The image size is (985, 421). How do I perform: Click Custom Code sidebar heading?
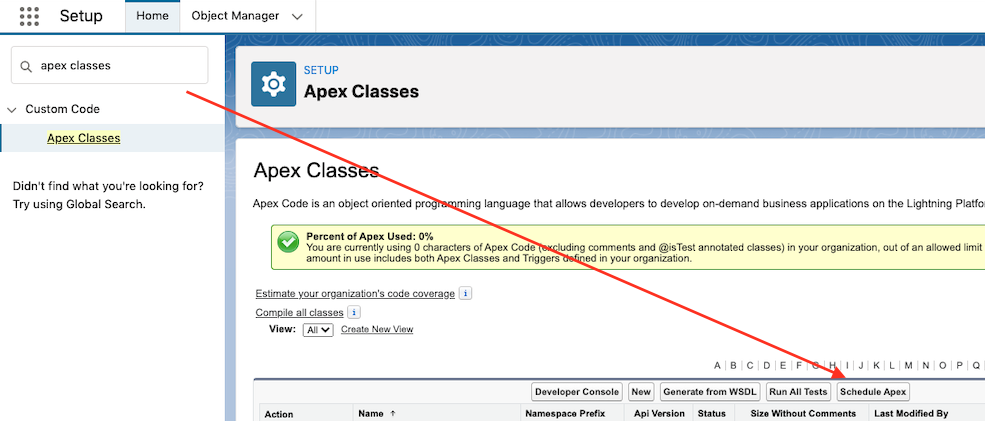coord(62,109)
